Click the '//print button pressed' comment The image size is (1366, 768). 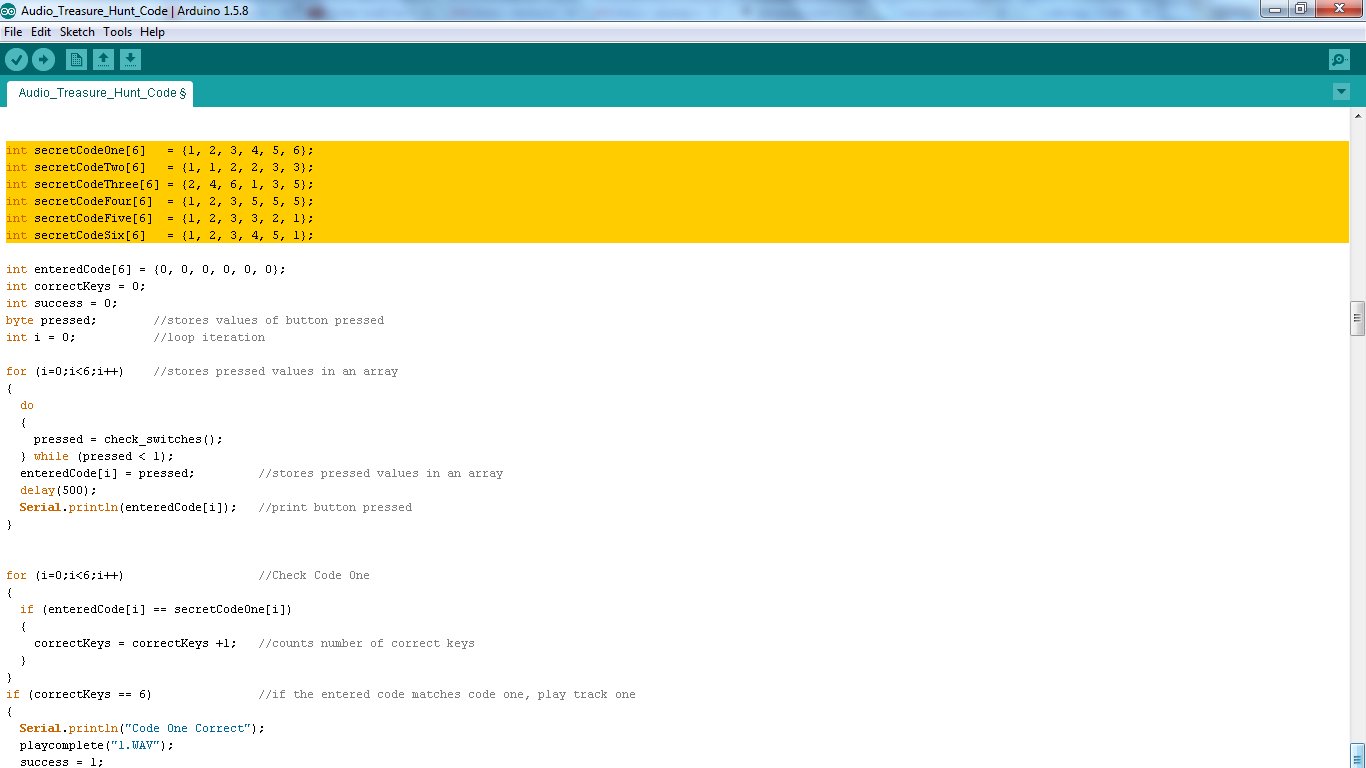point(335,507)
